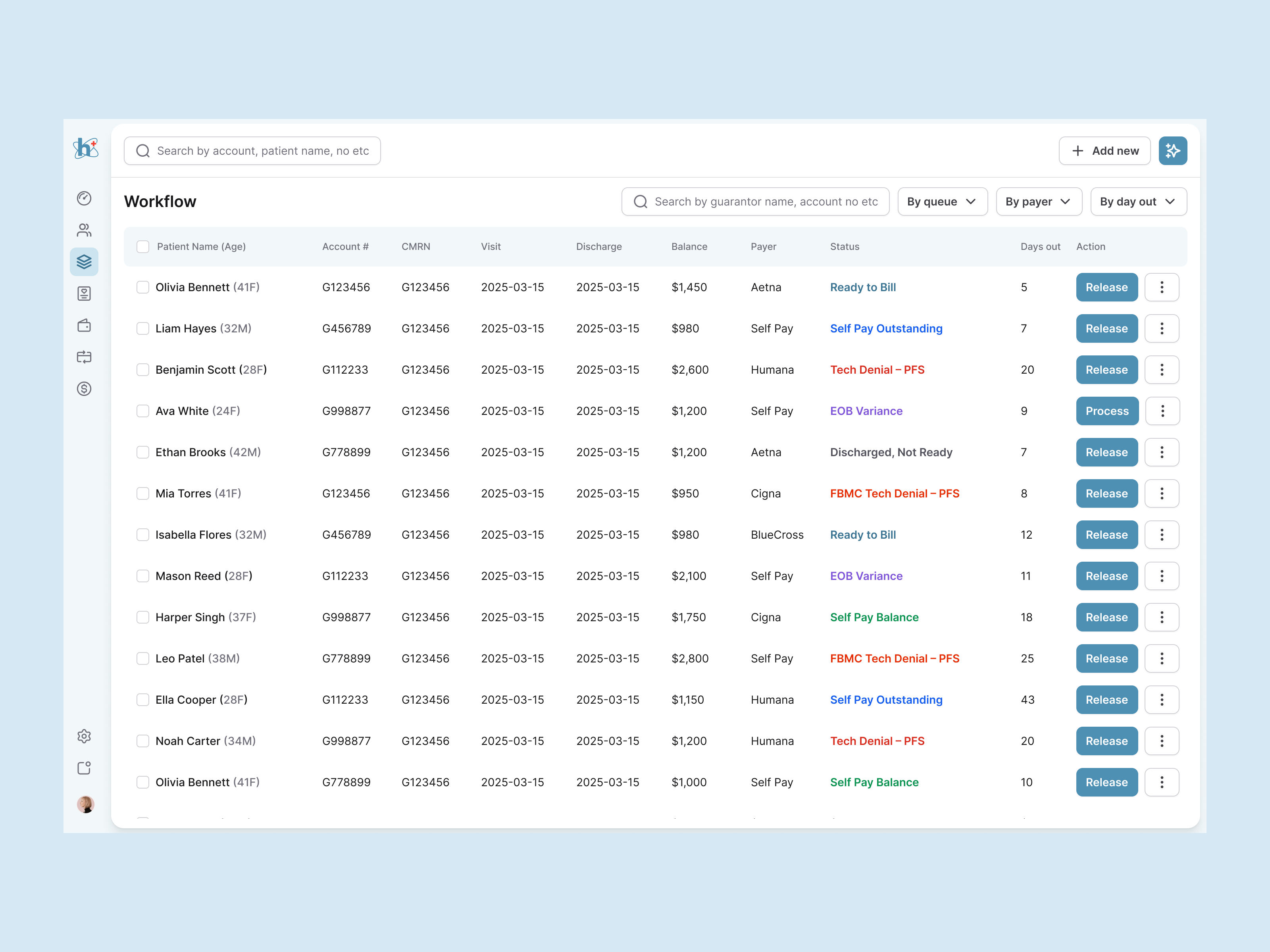Open the billing dollar icon in sidebar
The width and height of the screenshot is (1270, 952).
(x=85, y=389)
